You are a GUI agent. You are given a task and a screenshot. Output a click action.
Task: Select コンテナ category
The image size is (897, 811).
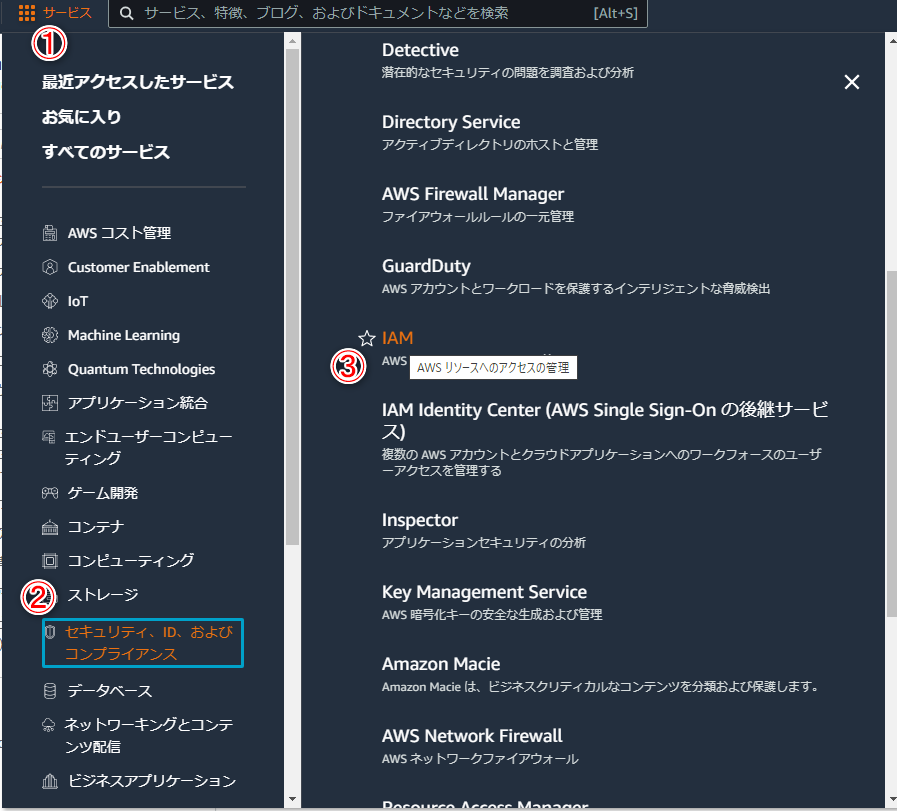tap(96, 527)
